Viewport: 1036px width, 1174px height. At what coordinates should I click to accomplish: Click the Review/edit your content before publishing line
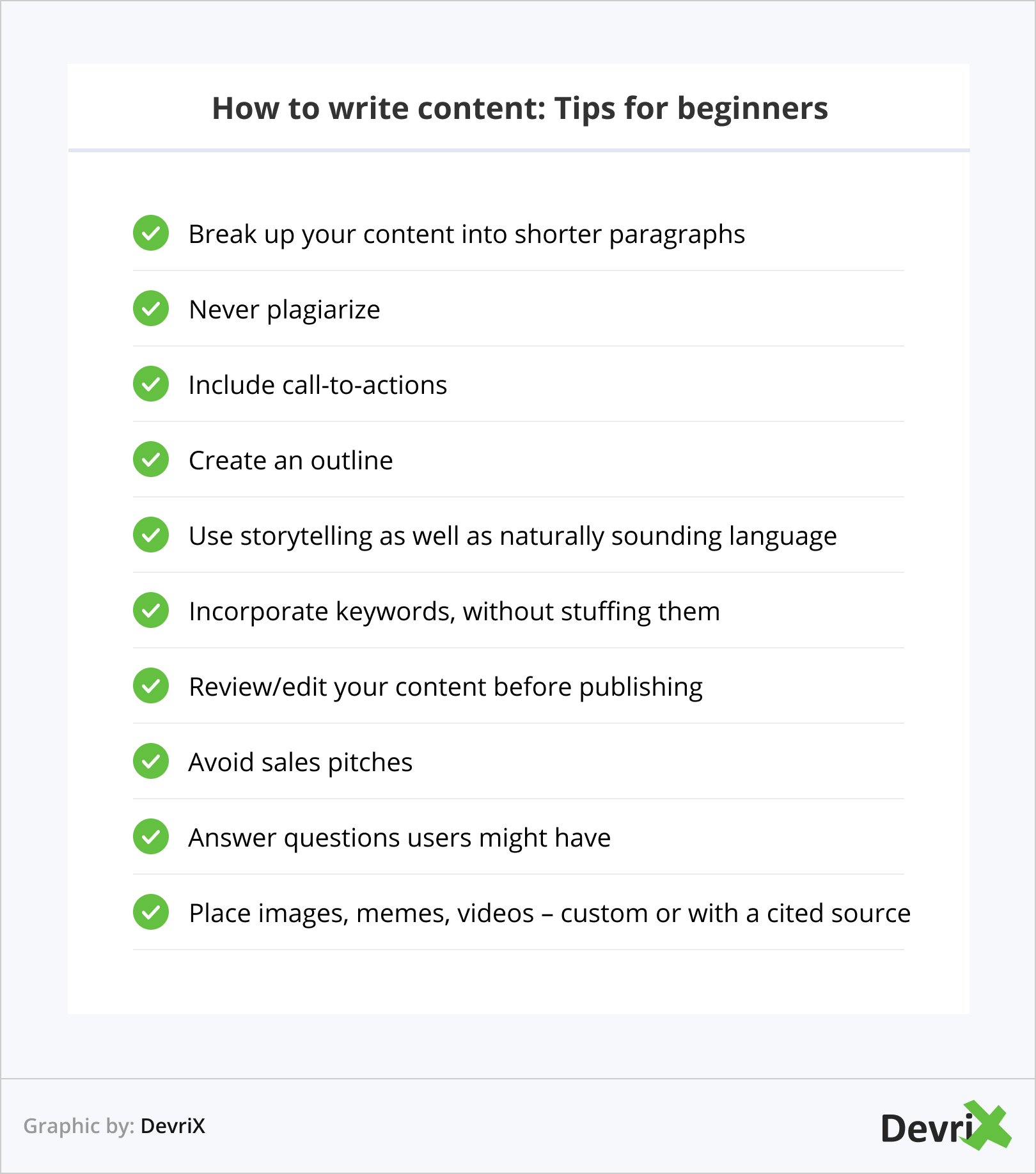pyautogui.click(x=445, y=687)
